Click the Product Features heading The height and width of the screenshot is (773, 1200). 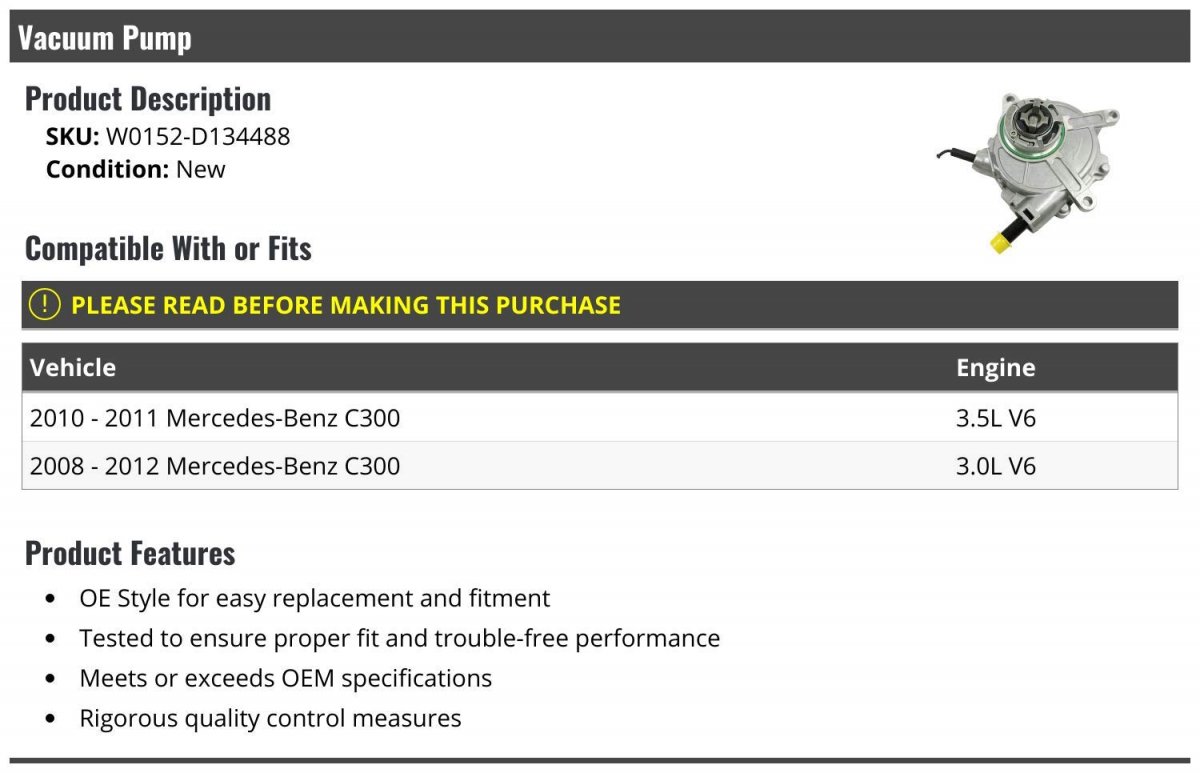coord(130,553)
